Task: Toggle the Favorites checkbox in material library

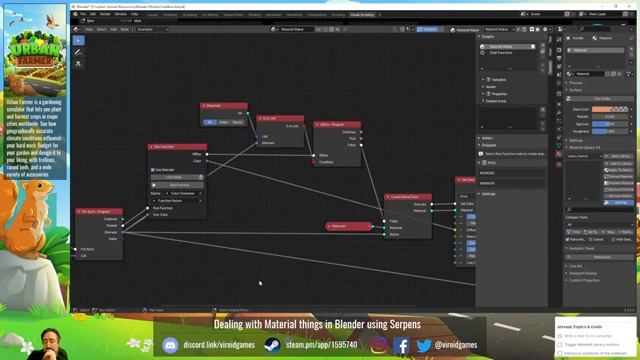Action: (568, 240)
